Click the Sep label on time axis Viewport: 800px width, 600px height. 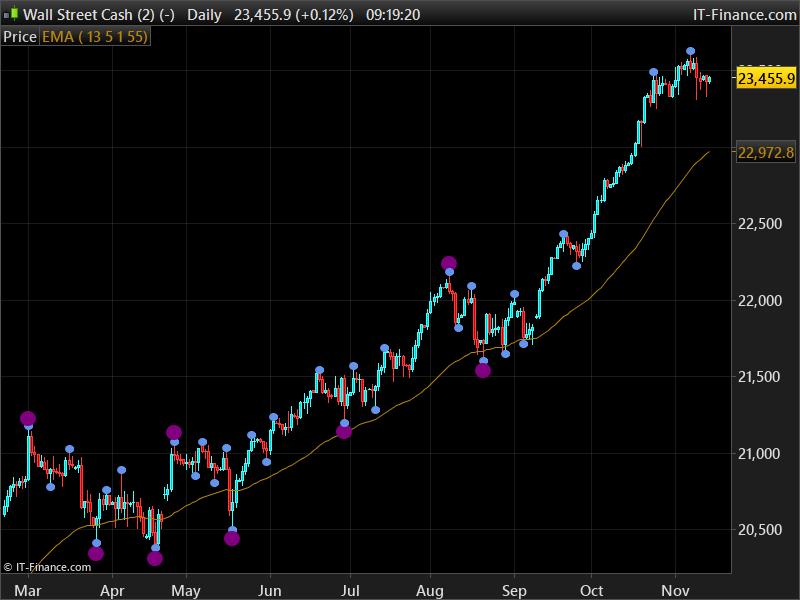click(514, 590)
